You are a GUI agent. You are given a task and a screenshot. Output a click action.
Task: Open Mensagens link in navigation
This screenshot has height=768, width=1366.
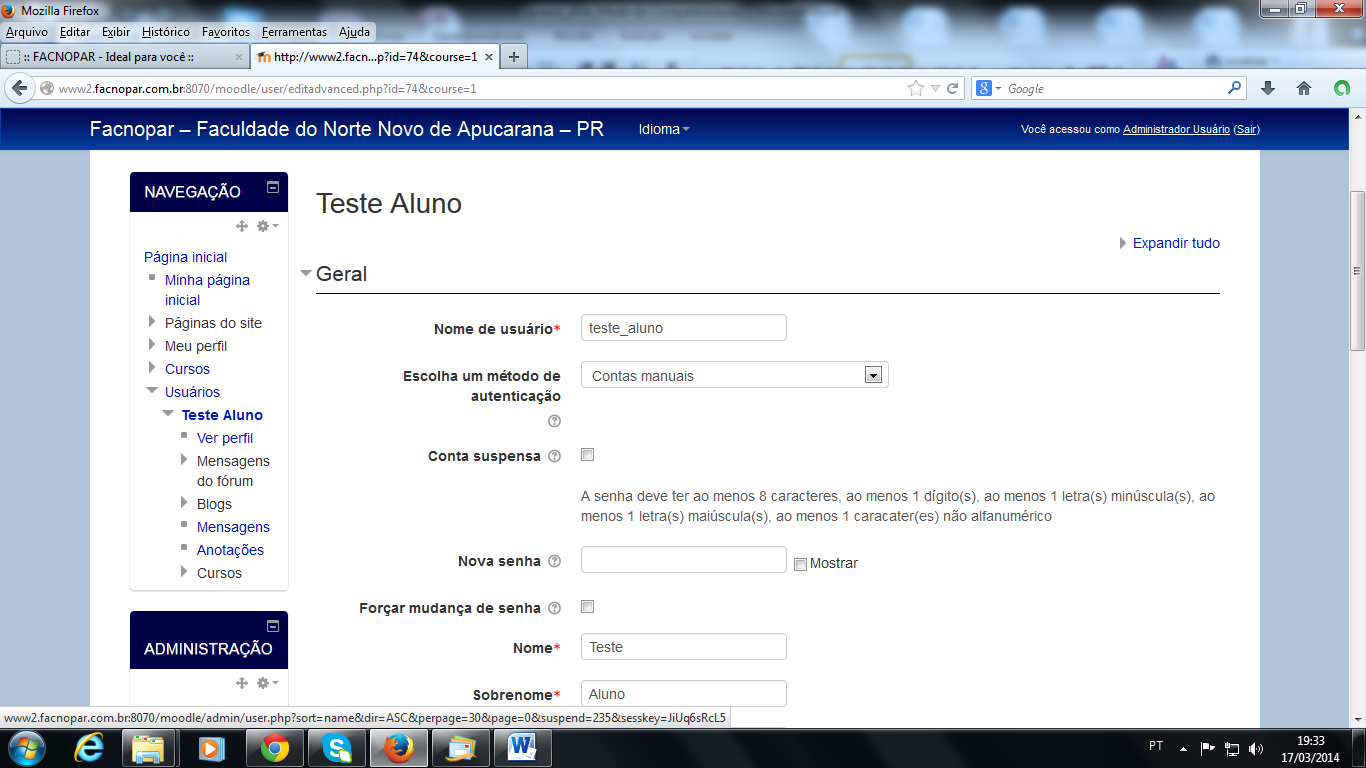click(x=233, y=527)
